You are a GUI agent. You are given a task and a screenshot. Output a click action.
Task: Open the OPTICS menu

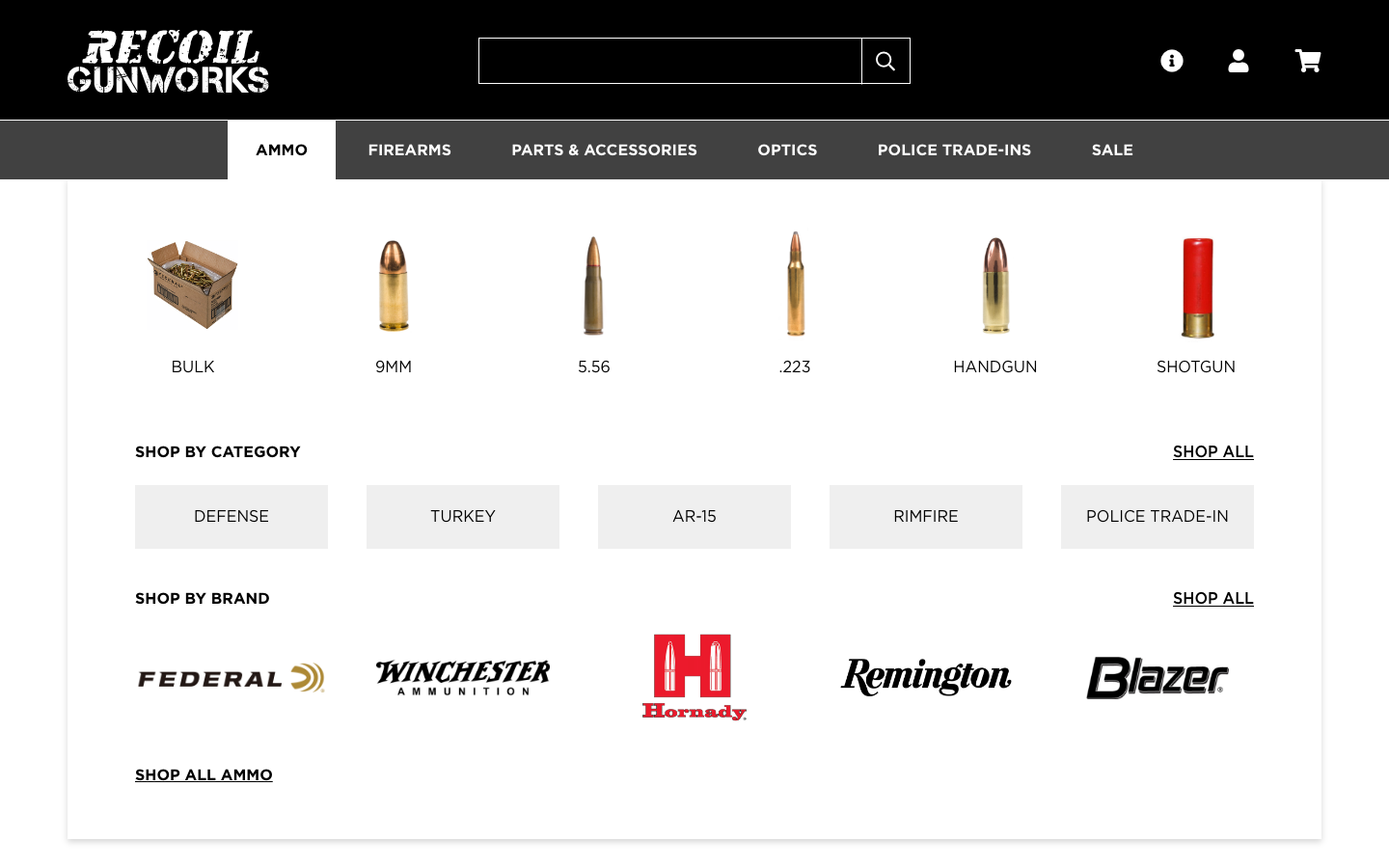[x=787, y=149]
